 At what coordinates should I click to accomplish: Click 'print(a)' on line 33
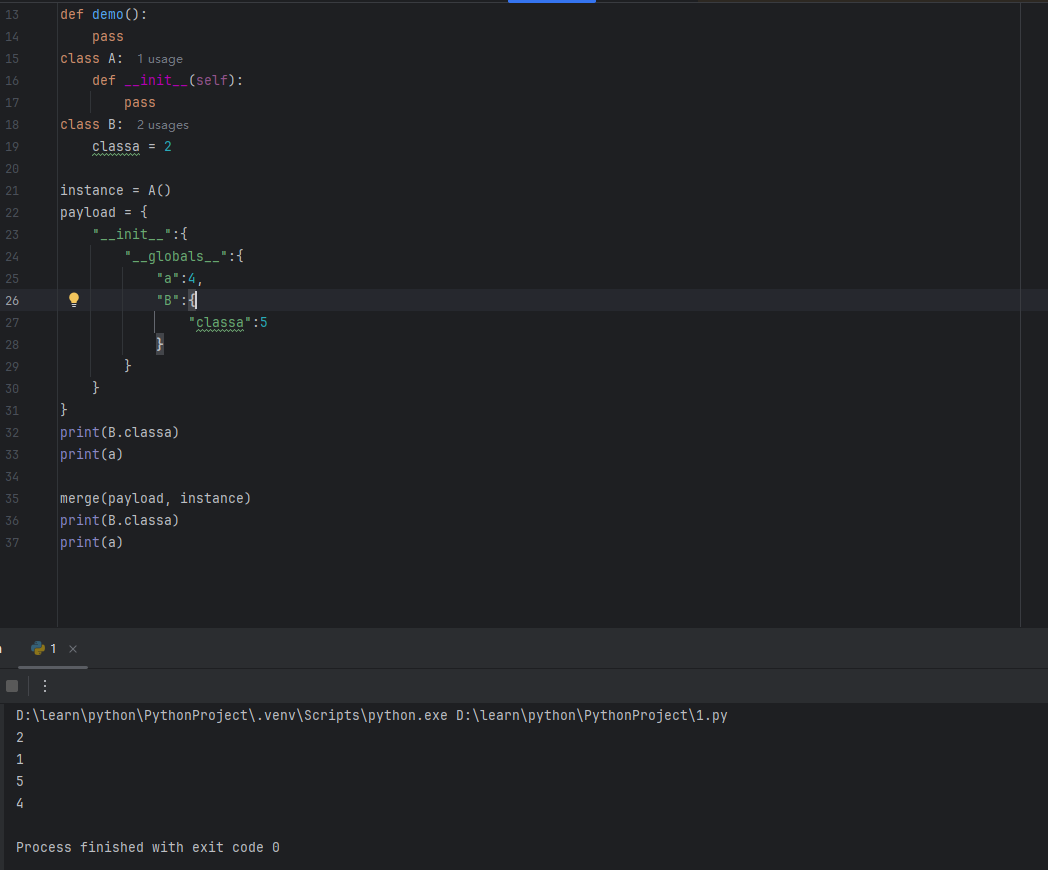tap(92, 454)
